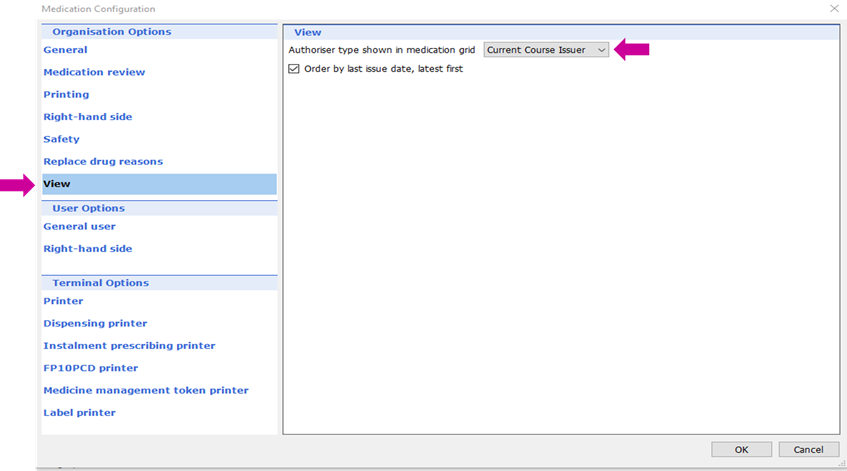
Task: Open General organisation options
Action: [65, 50]
